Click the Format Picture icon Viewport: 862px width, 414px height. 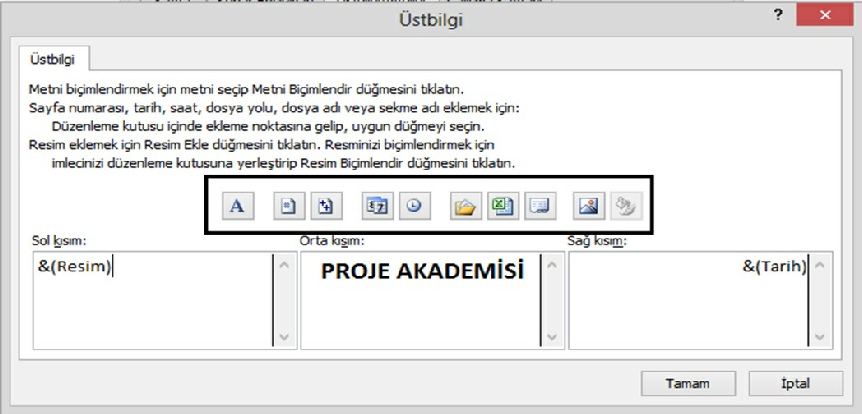(627, 206)
